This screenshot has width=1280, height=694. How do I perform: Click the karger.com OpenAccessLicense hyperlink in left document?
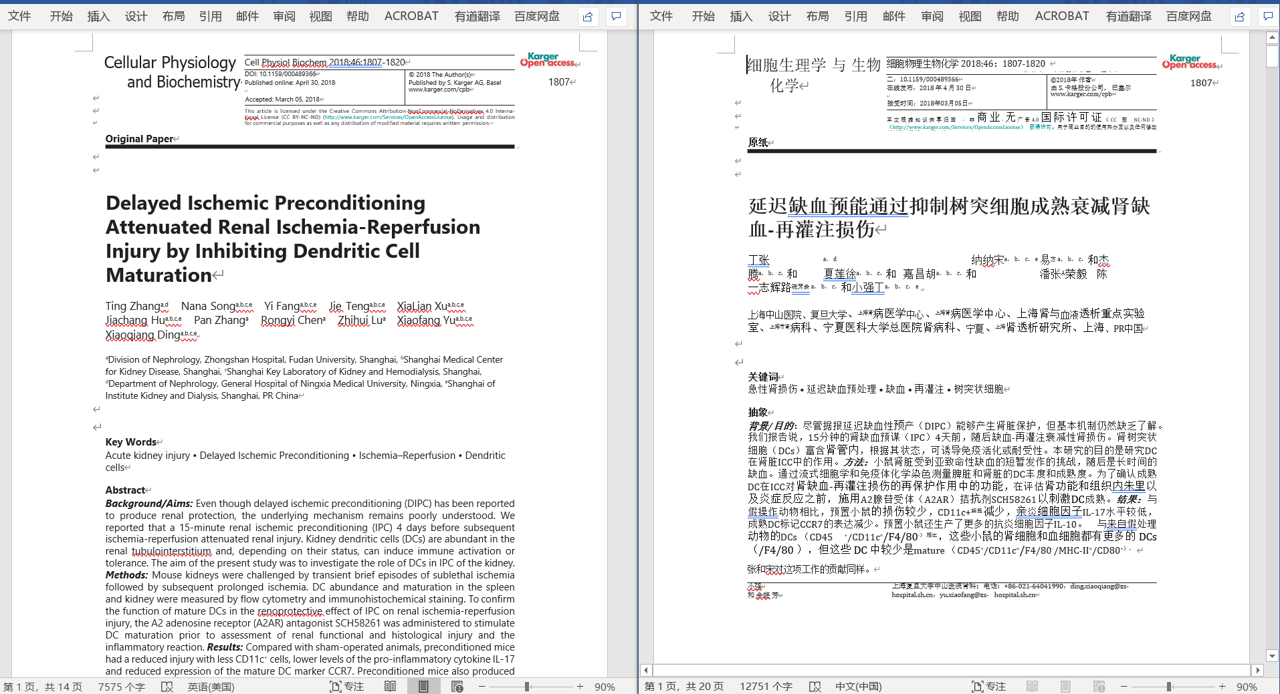click(x=388, y=117)
